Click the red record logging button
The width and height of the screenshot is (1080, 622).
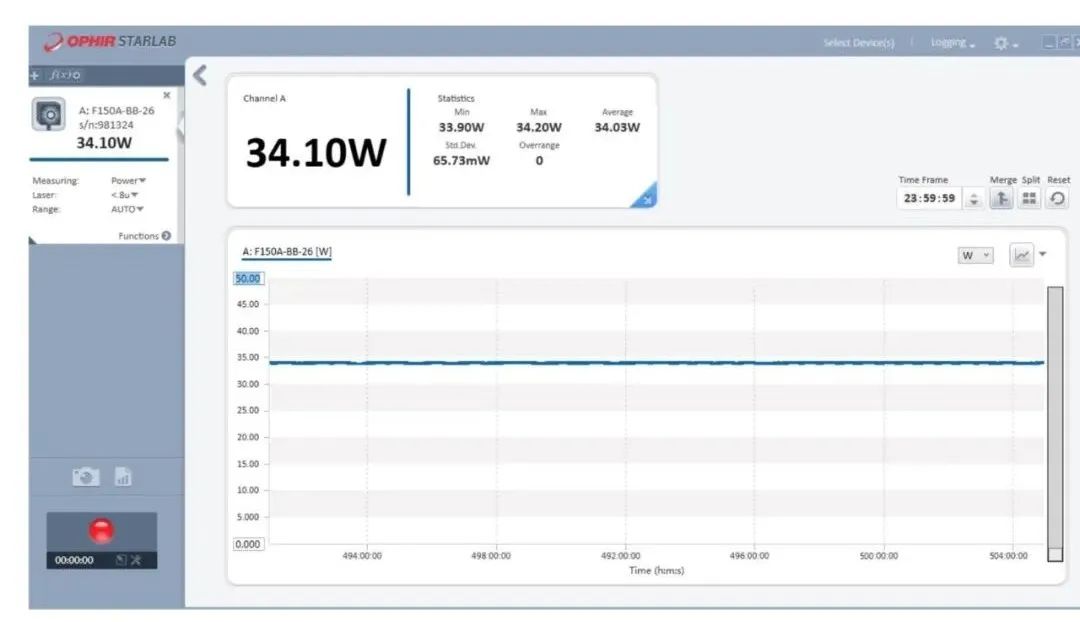[101, 530]
